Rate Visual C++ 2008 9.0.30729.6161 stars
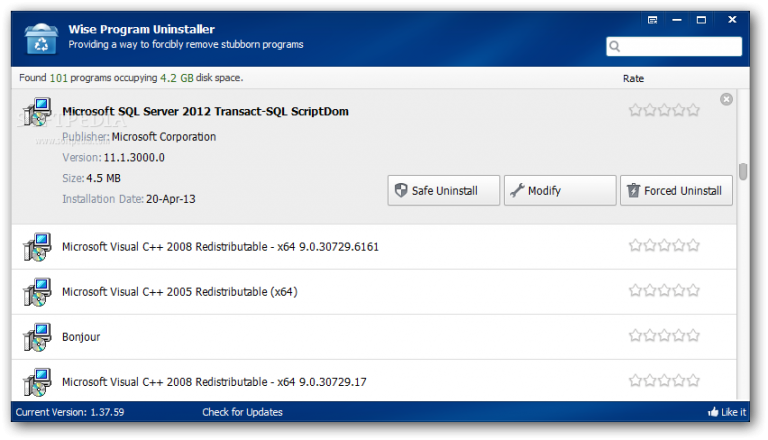The width and height of the screenshot is (768, 440). point(664,245)
